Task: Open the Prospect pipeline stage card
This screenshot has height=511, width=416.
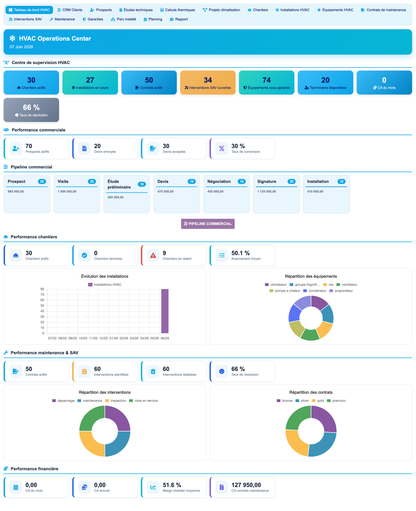Action: coord(27,194)
